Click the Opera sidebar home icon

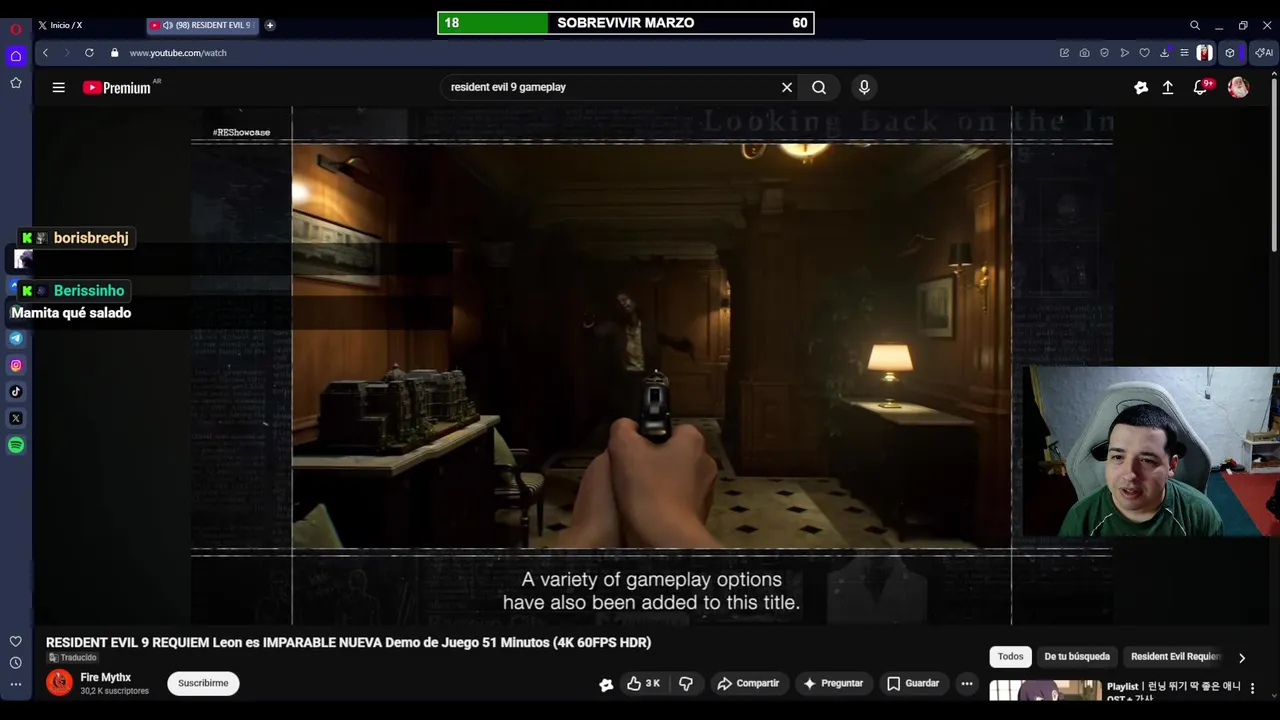pos(16,56)
